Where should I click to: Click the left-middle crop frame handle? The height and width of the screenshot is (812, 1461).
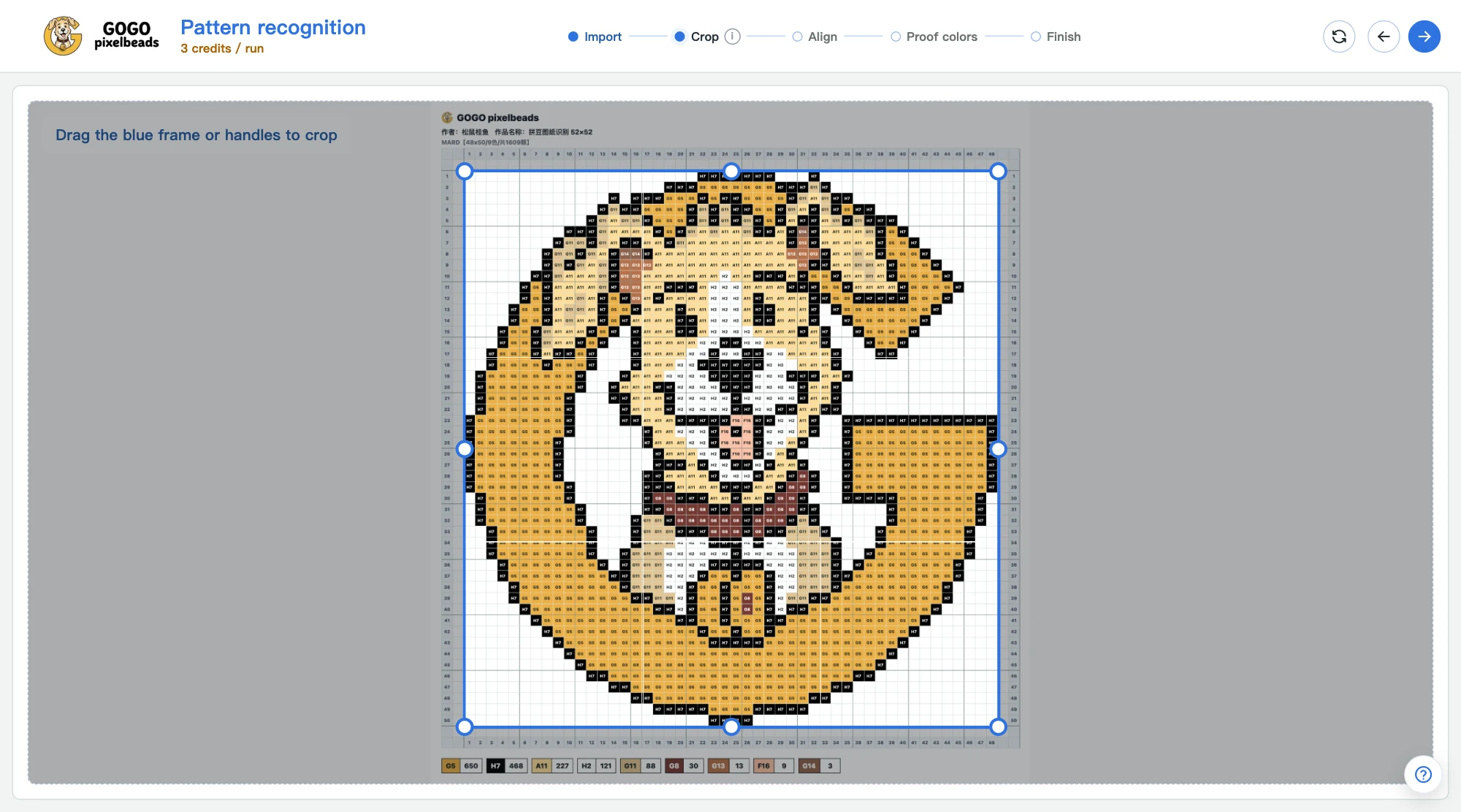[x=465, y=449]
